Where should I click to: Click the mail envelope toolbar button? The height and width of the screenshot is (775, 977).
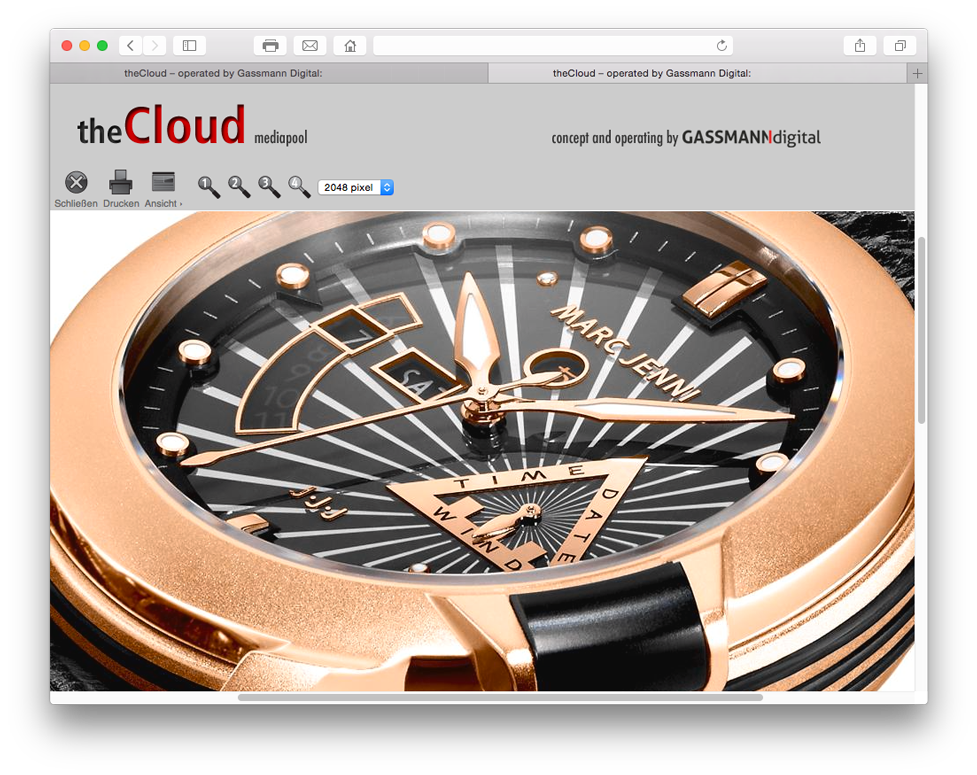[x=310, y=46]
